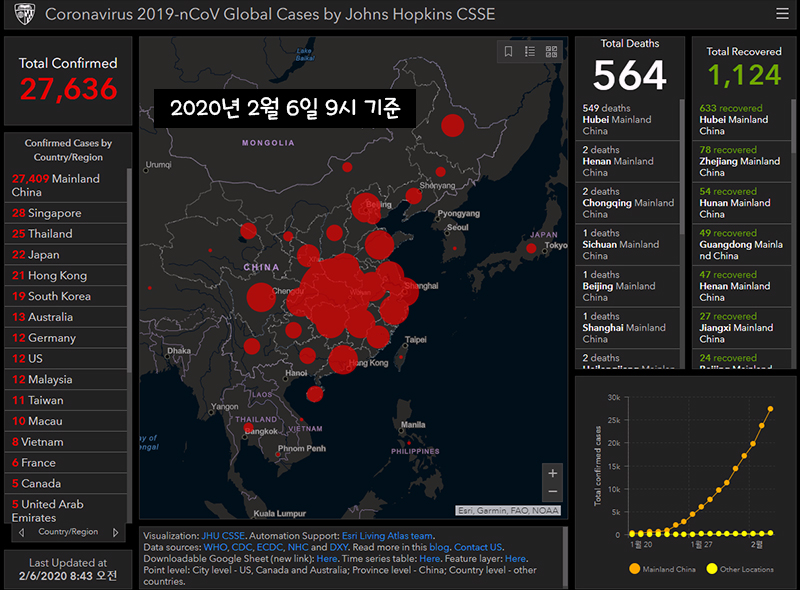Select Macau in confirmed cases list
Image resolution: width=800 pixels, height=590 pixels.
(x=66, y=421)
